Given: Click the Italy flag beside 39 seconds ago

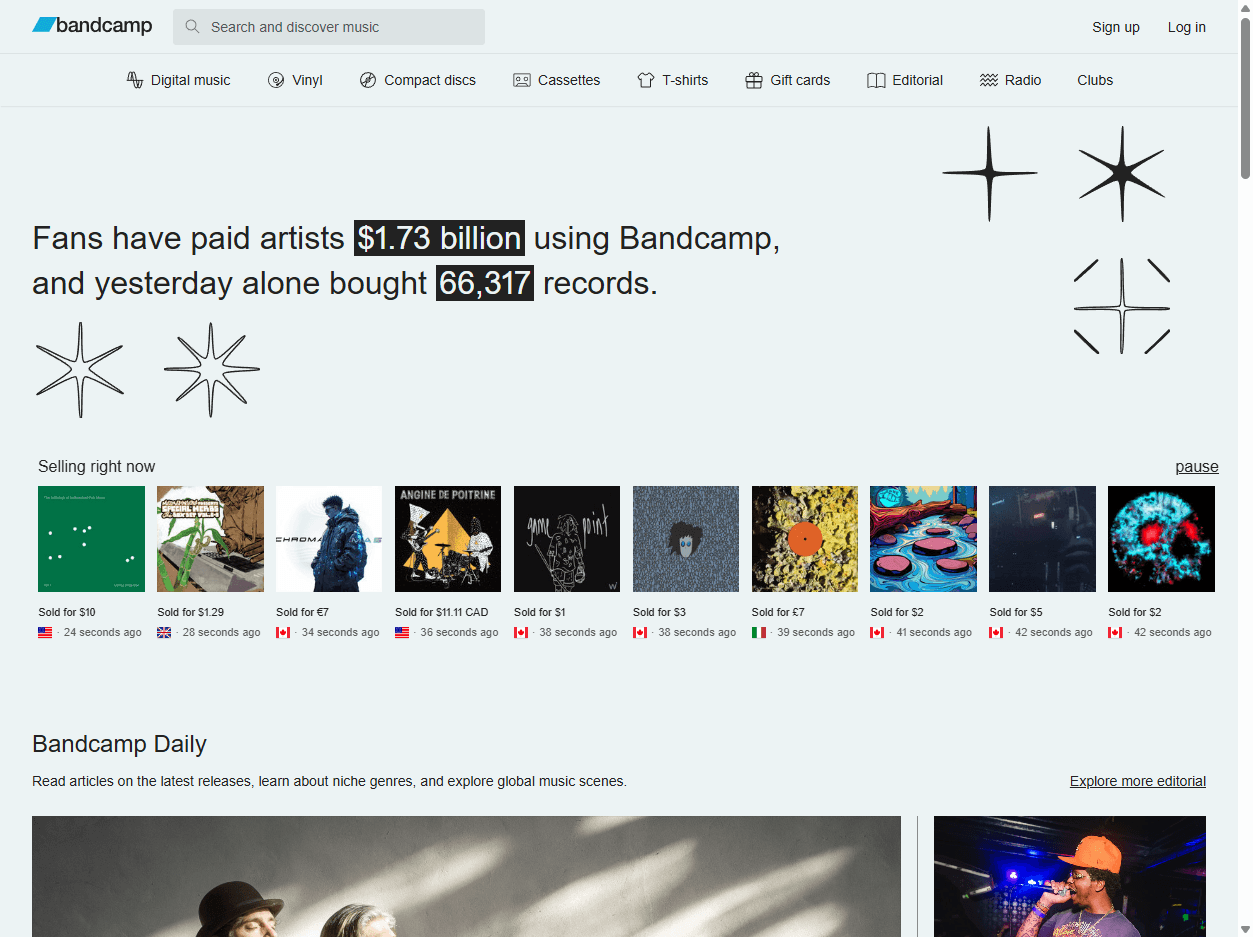Looking at the screenshot, I should [x=759, y=632].
